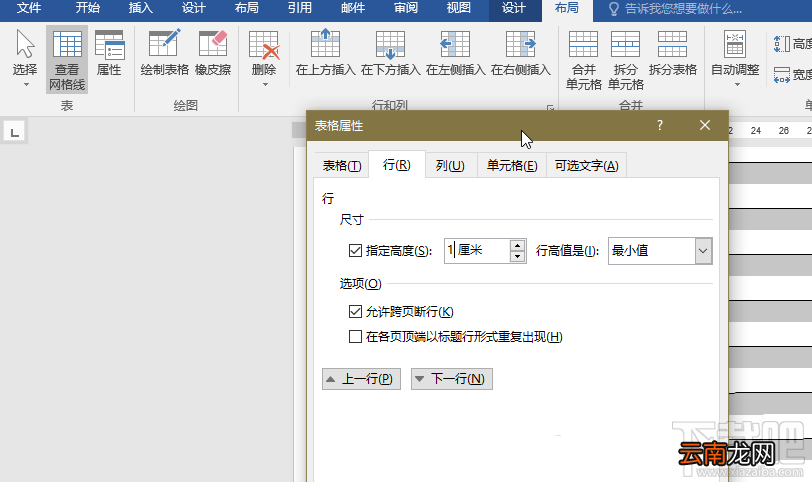This screenshot has height=482, width=812.
Task: Switch to the 列(U) tab
Action: click(x=450, y=166)
